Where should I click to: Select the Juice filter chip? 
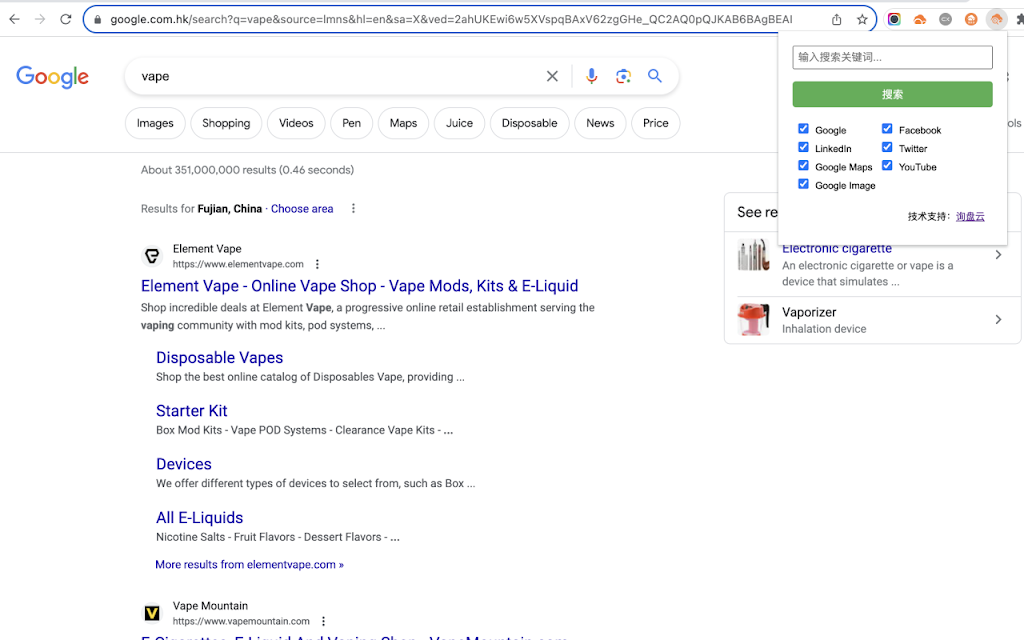coord(459,123)
